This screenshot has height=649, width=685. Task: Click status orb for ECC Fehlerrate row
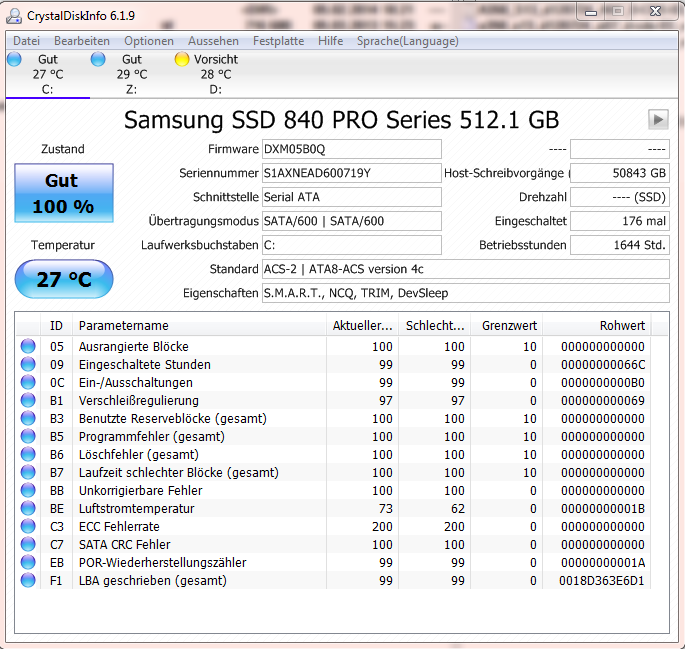(28, 526)
